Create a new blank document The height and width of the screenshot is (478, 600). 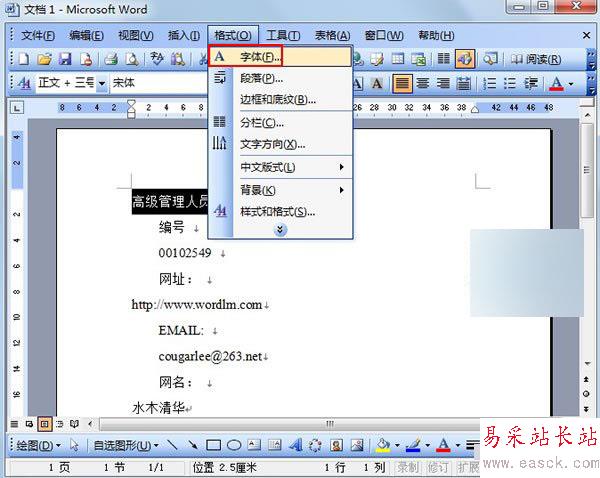24,59
